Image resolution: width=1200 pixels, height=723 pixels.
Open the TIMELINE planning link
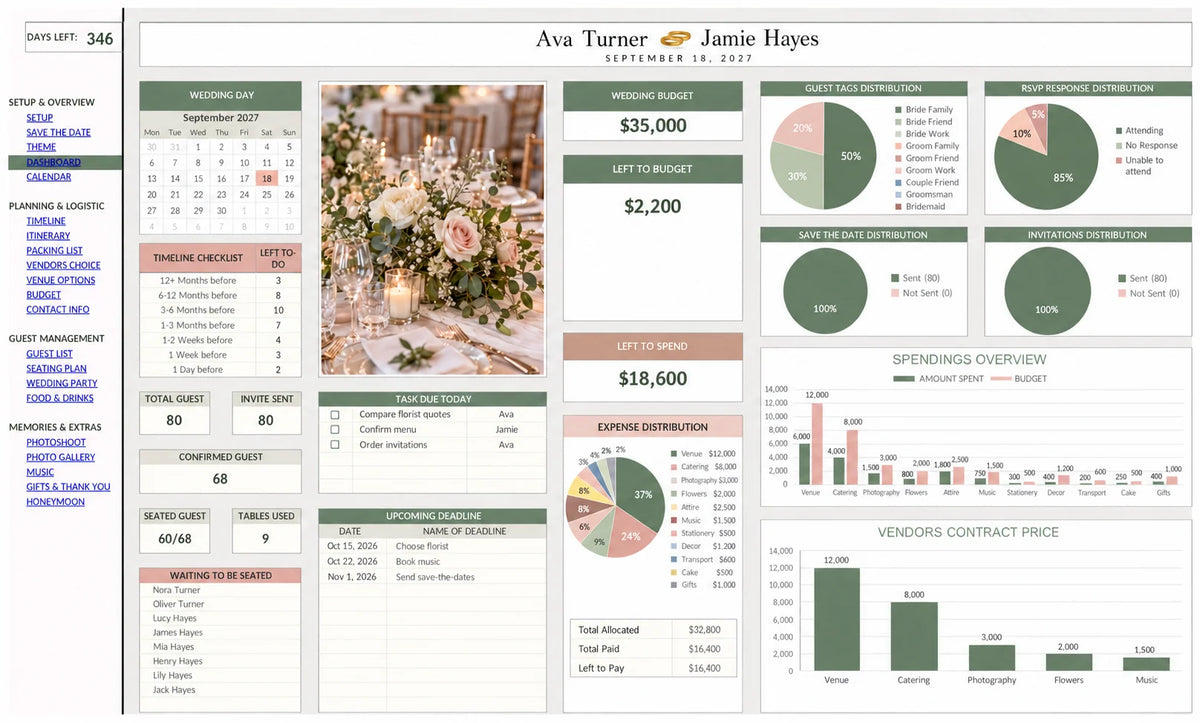[x=46, y=221]
